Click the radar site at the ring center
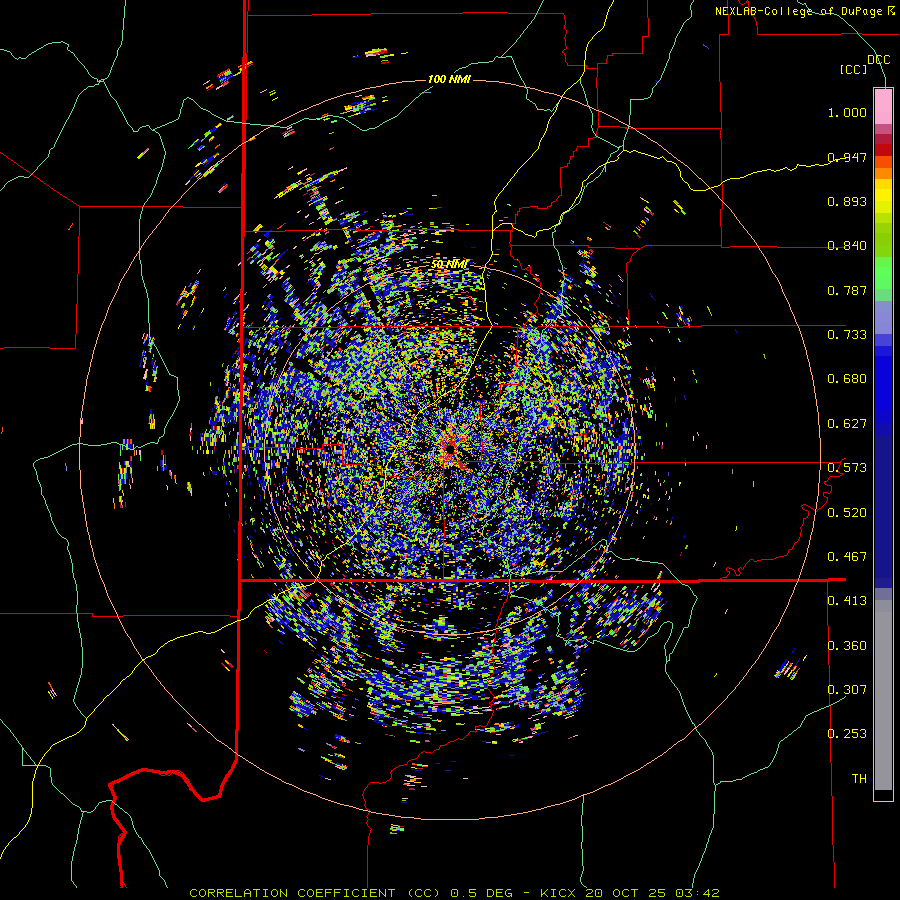 [x=450, y=448]
